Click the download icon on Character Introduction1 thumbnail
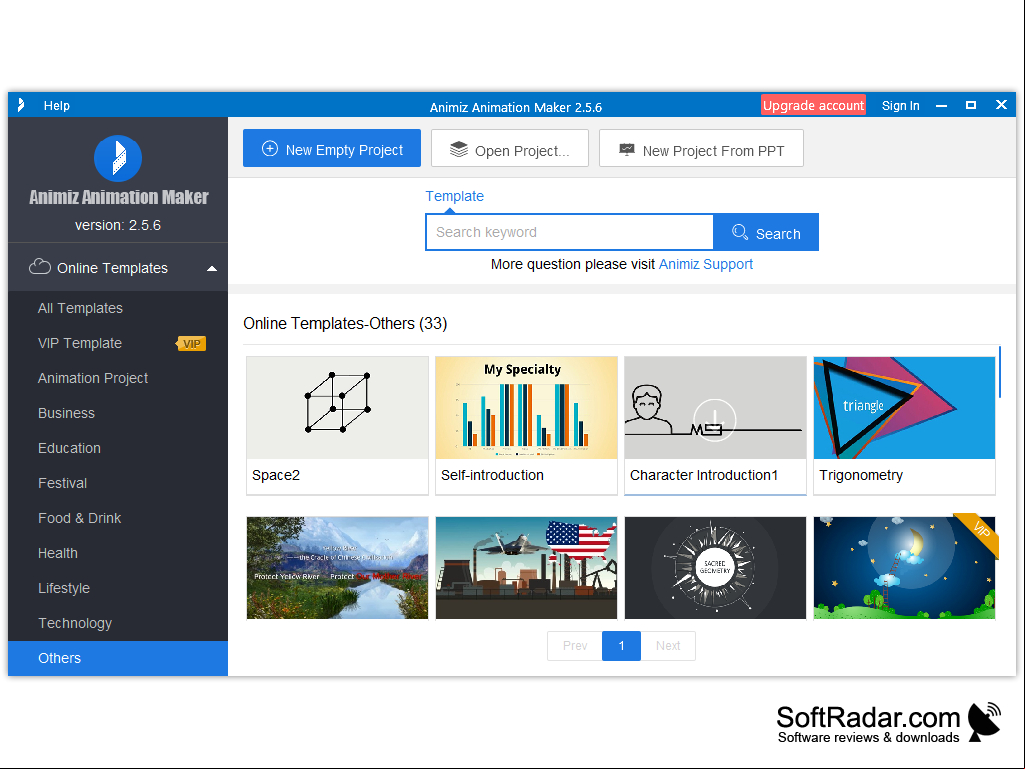1025x769 pixels. (714, 420)
